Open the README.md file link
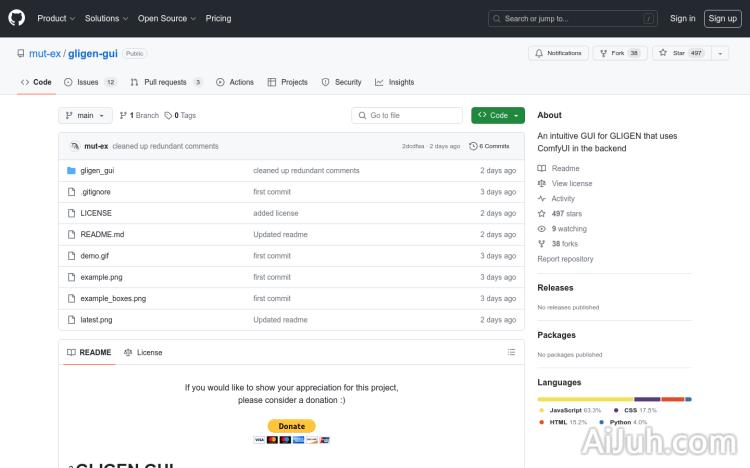750x468 pixels. pos(102,234)
